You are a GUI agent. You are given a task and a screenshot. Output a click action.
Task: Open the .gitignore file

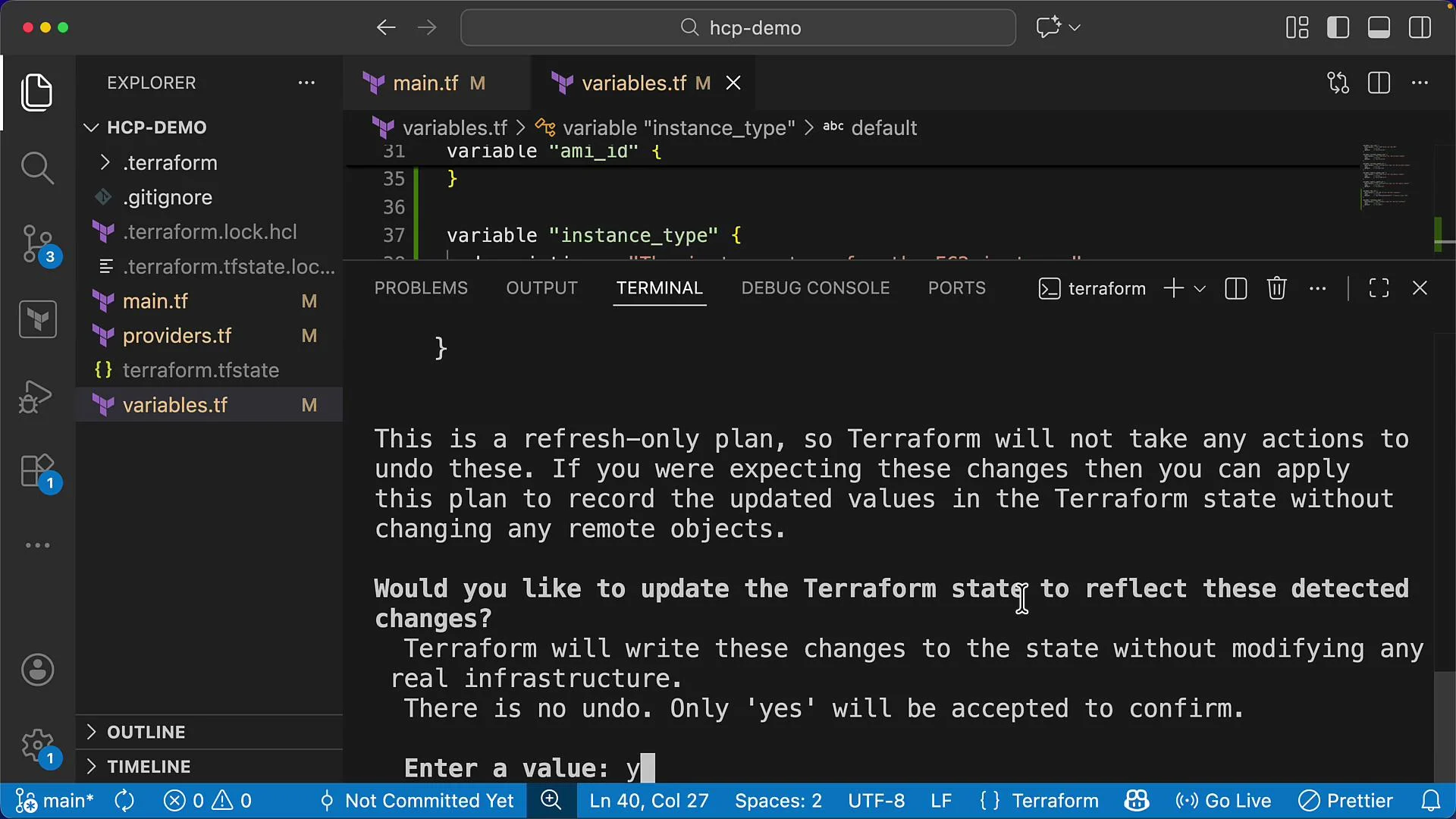click(209, 197)
